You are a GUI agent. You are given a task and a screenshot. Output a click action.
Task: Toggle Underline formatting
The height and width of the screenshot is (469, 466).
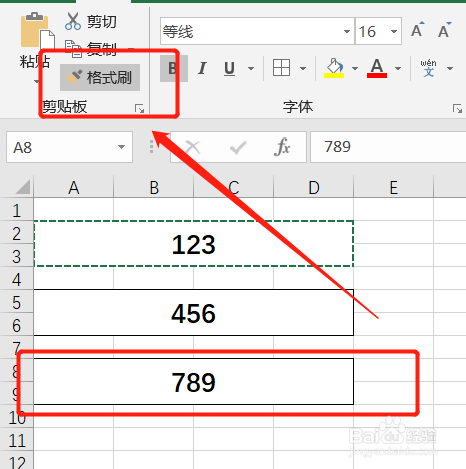coord(229,68)
